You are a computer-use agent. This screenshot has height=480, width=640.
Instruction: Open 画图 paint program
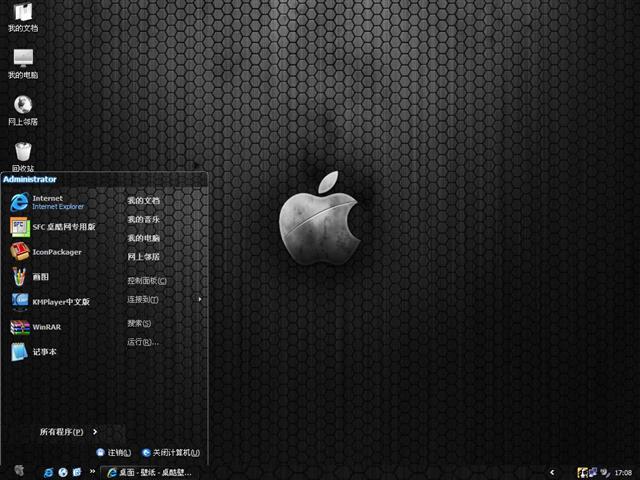point(29,277)
